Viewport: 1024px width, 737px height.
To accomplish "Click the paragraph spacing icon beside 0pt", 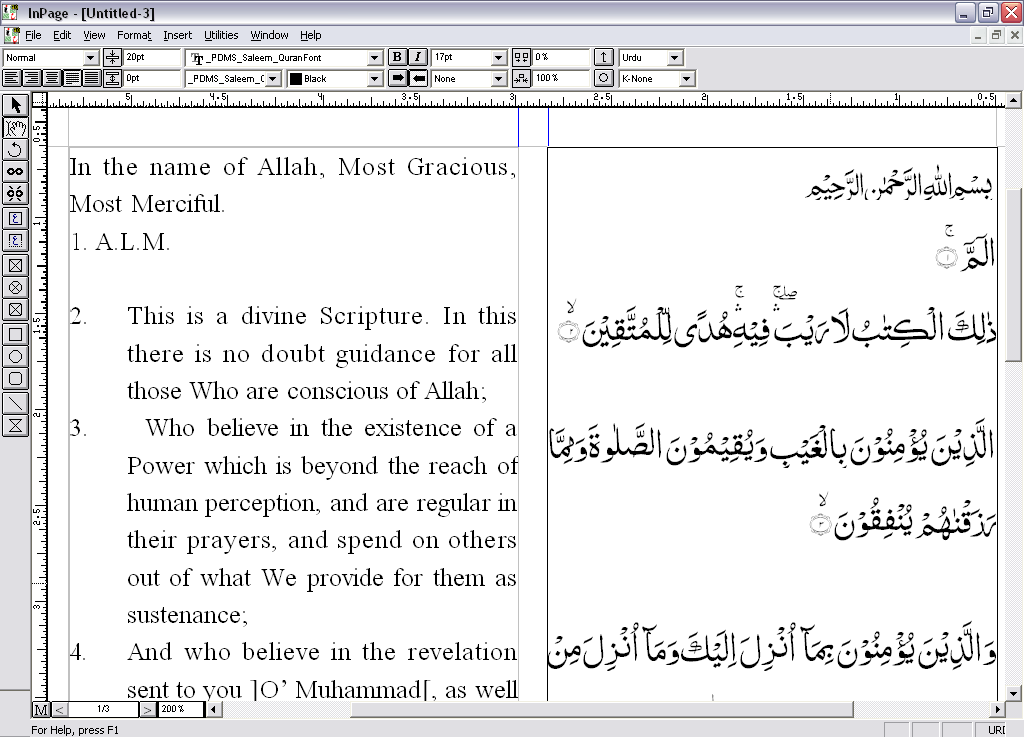I will point(112,78).
